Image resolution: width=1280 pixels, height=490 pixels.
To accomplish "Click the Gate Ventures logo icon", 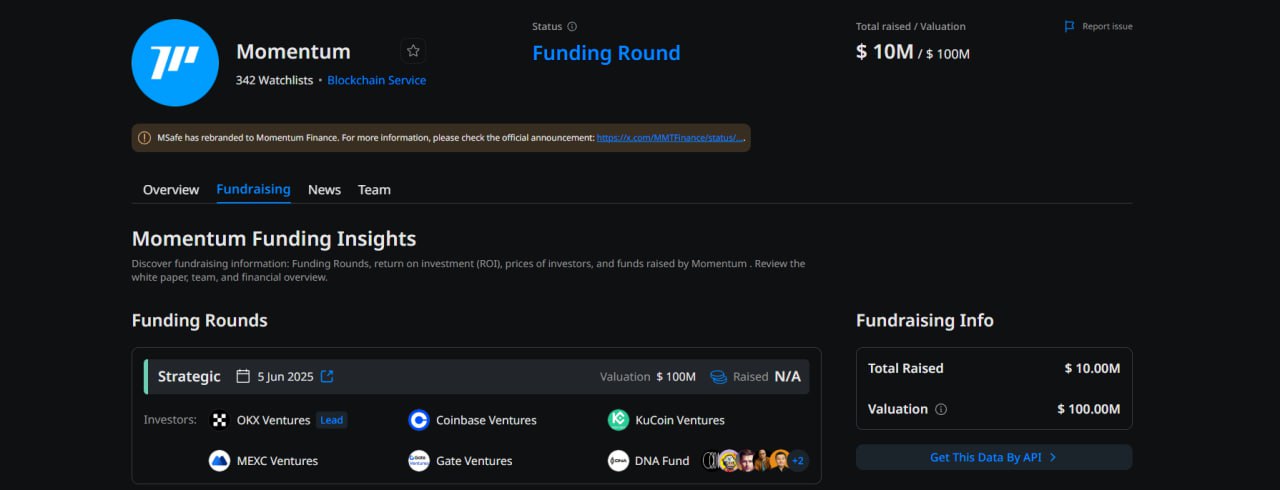I will [x=419, y=461].
